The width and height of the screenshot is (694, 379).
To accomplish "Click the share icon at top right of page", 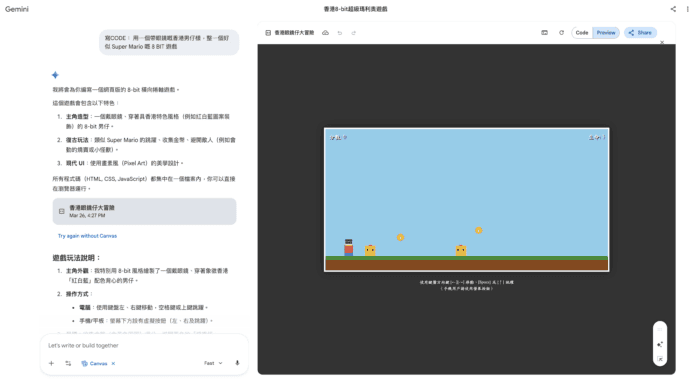I will point(673,9).
